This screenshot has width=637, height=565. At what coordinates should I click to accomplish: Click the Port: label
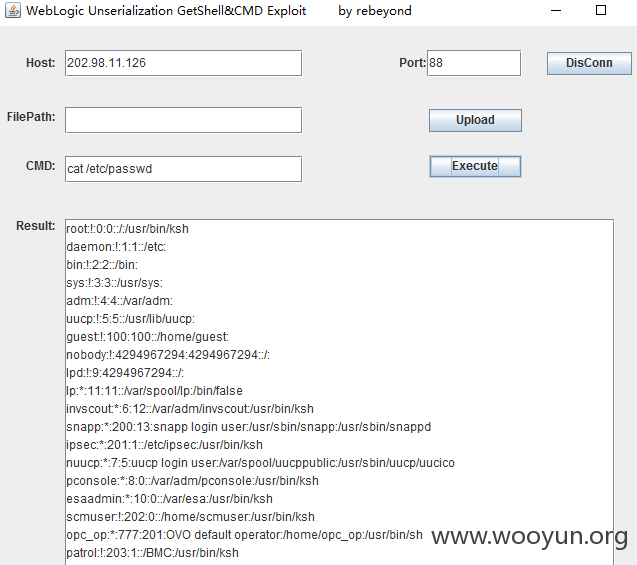point(412,63)
